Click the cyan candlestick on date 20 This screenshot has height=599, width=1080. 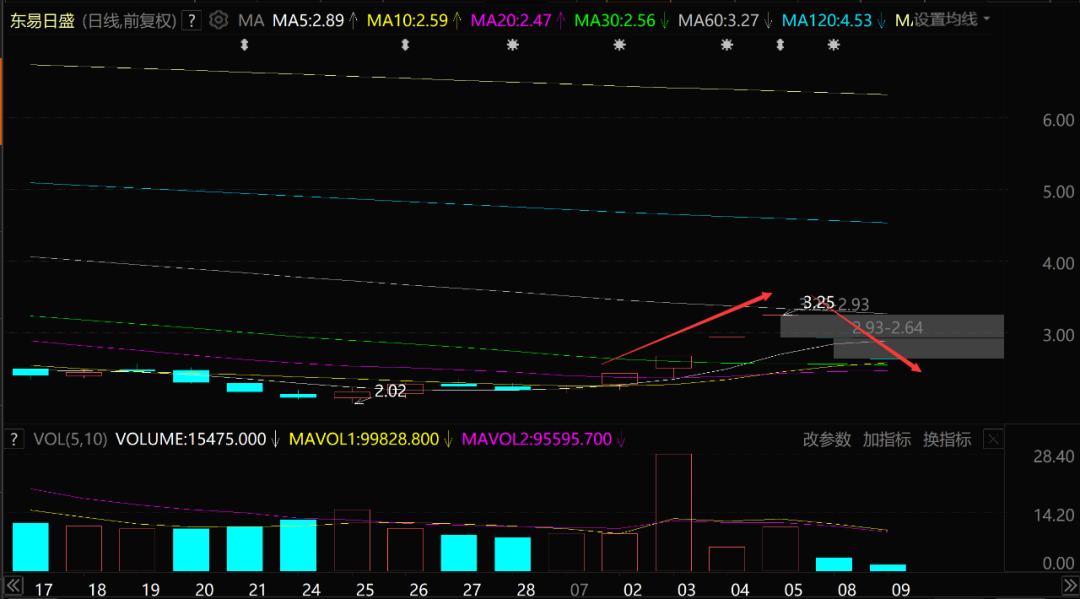(x=191, y=376)
